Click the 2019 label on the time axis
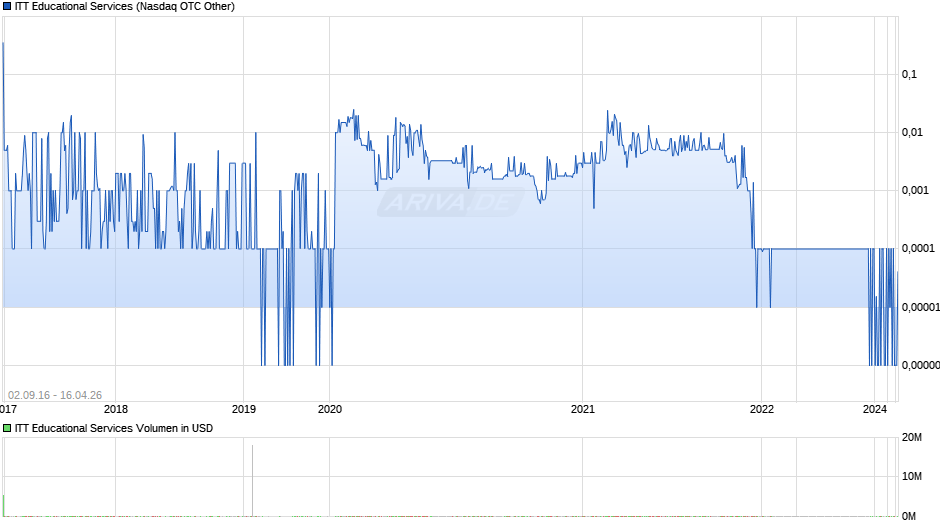 click(x=243, y=409)
